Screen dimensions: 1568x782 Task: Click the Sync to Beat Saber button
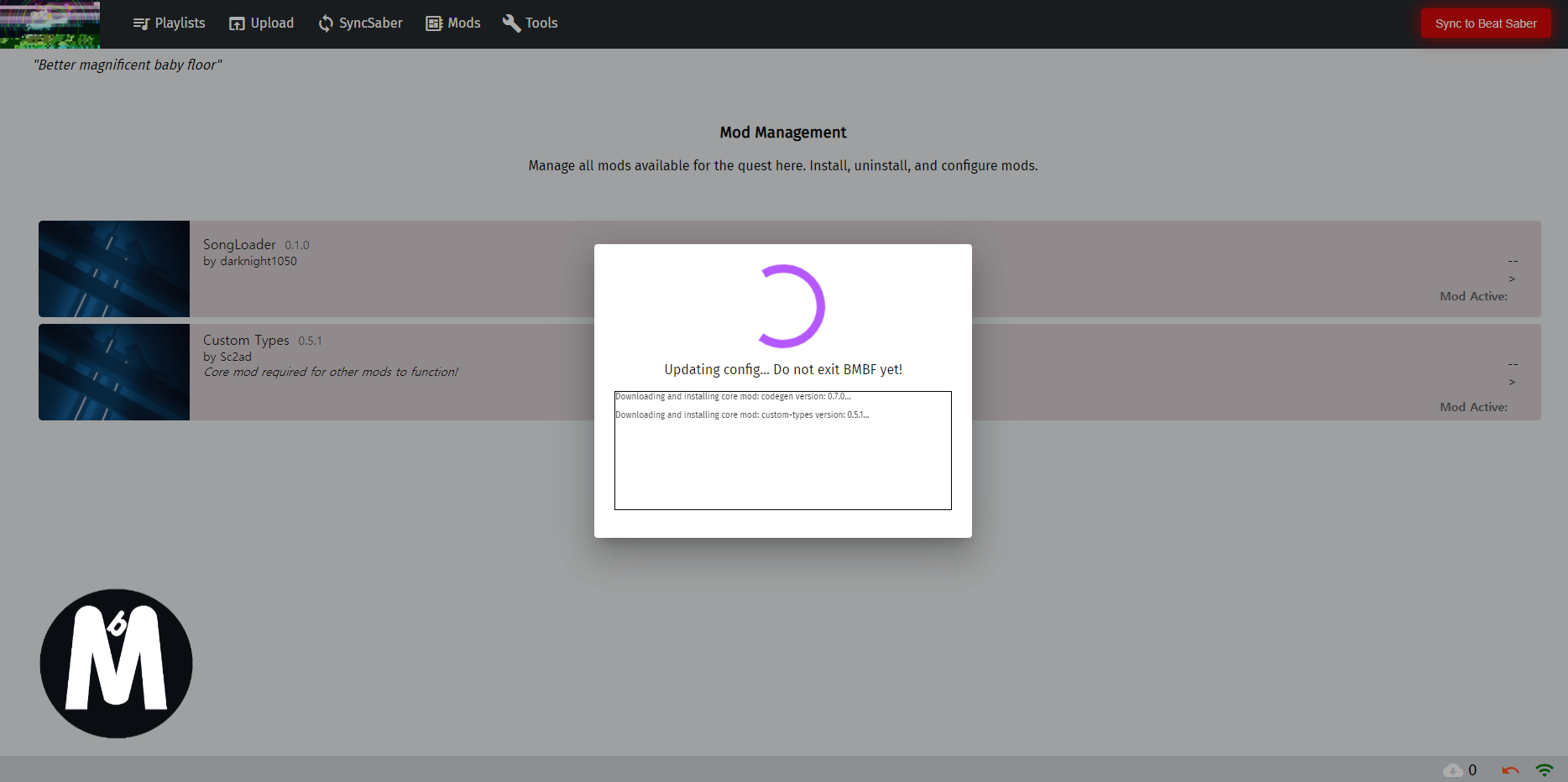coord(1486,23)
